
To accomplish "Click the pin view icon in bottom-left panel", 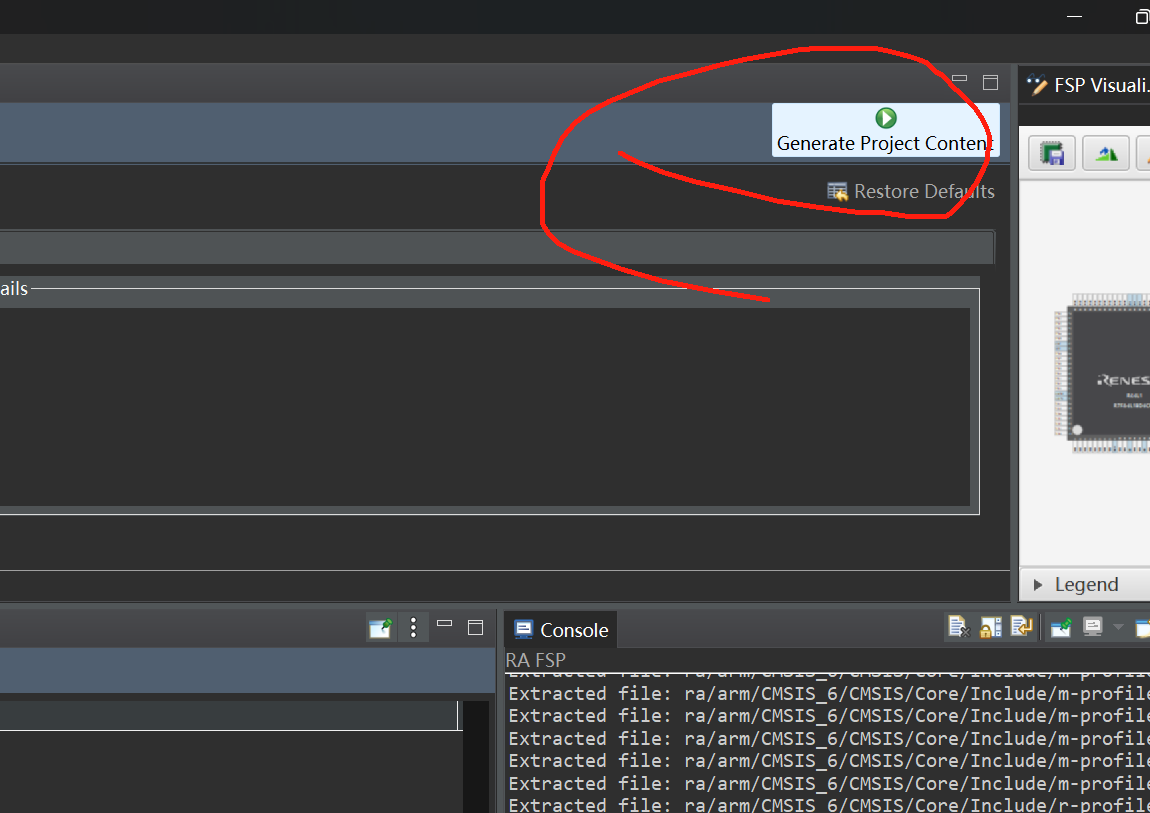I will tap(381, 628).
